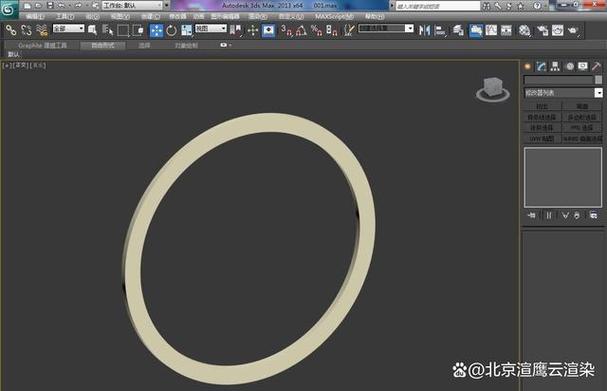
Task: Select the Create command panel tab
Action: [527, 66]
